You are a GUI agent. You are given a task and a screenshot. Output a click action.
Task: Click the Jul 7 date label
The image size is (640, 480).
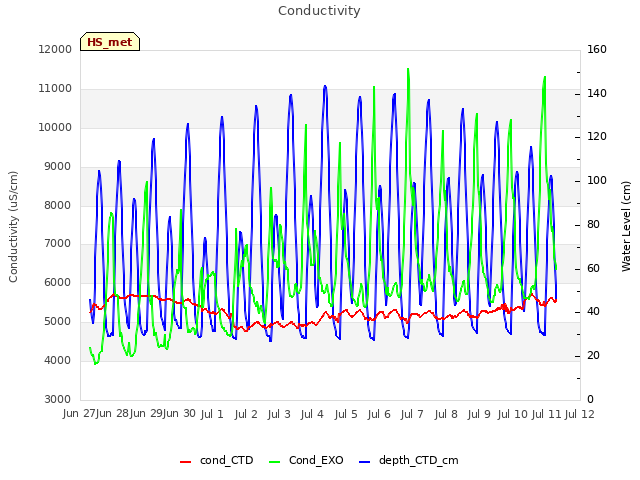click(x=412, y=414)
